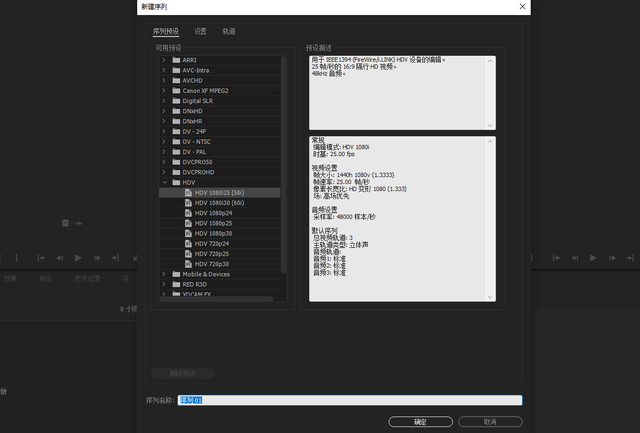
Task: Select the HDV 1080i25 (50i) preset
Action: [x=220, y=193]
